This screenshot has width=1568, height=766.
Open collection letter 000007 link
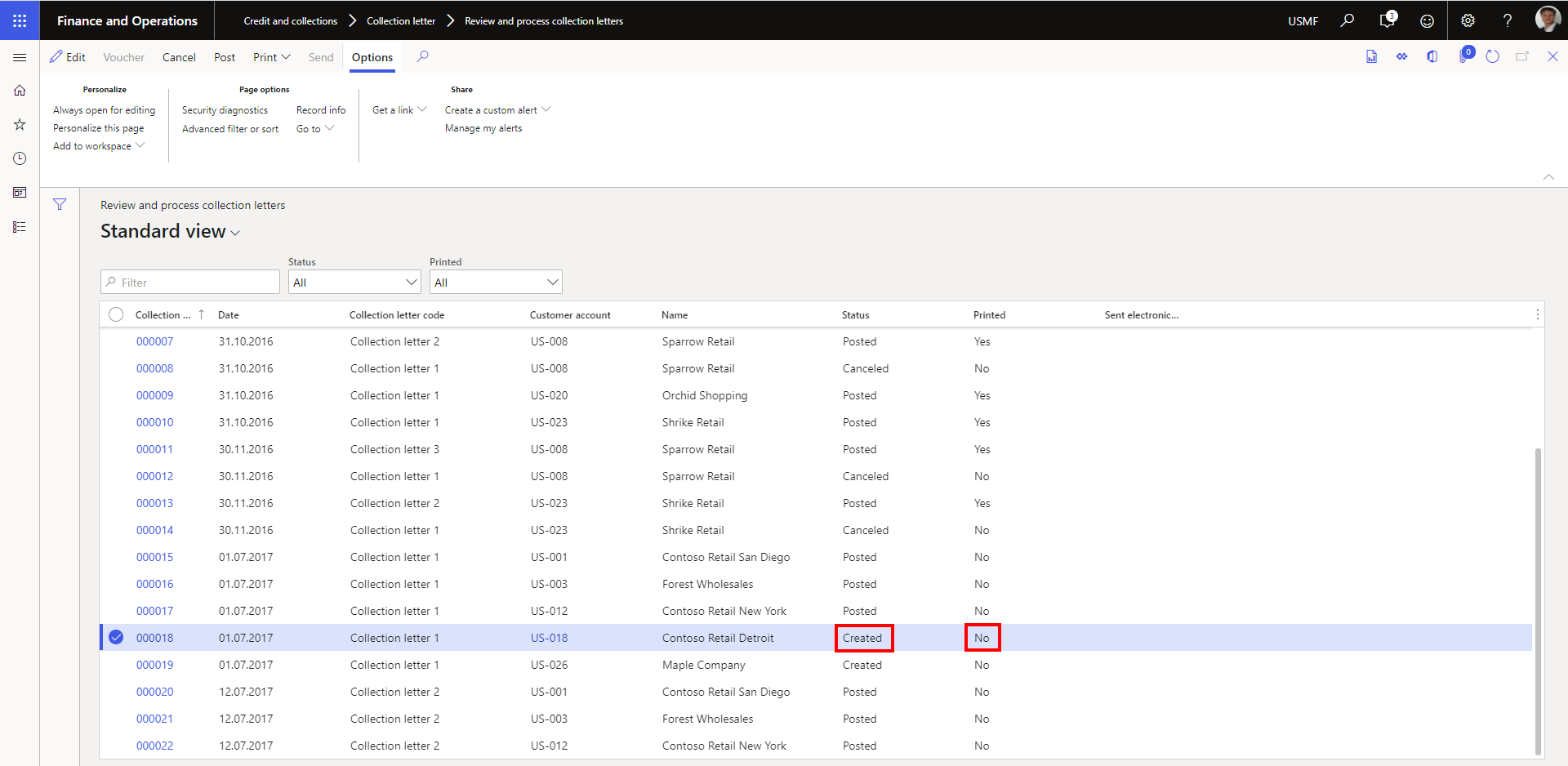[154, 341]
